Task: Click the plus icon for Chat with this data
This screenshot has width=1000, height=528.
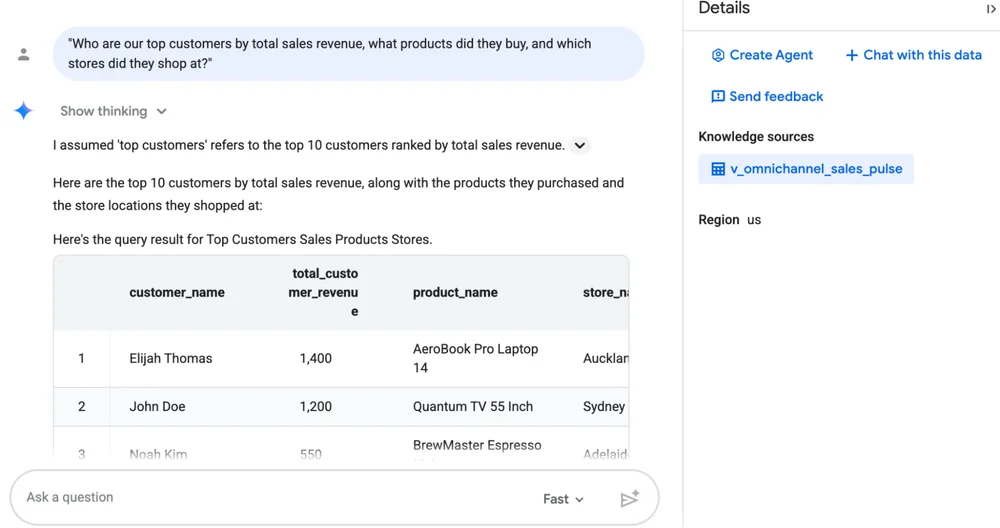Action: [851, 55]
